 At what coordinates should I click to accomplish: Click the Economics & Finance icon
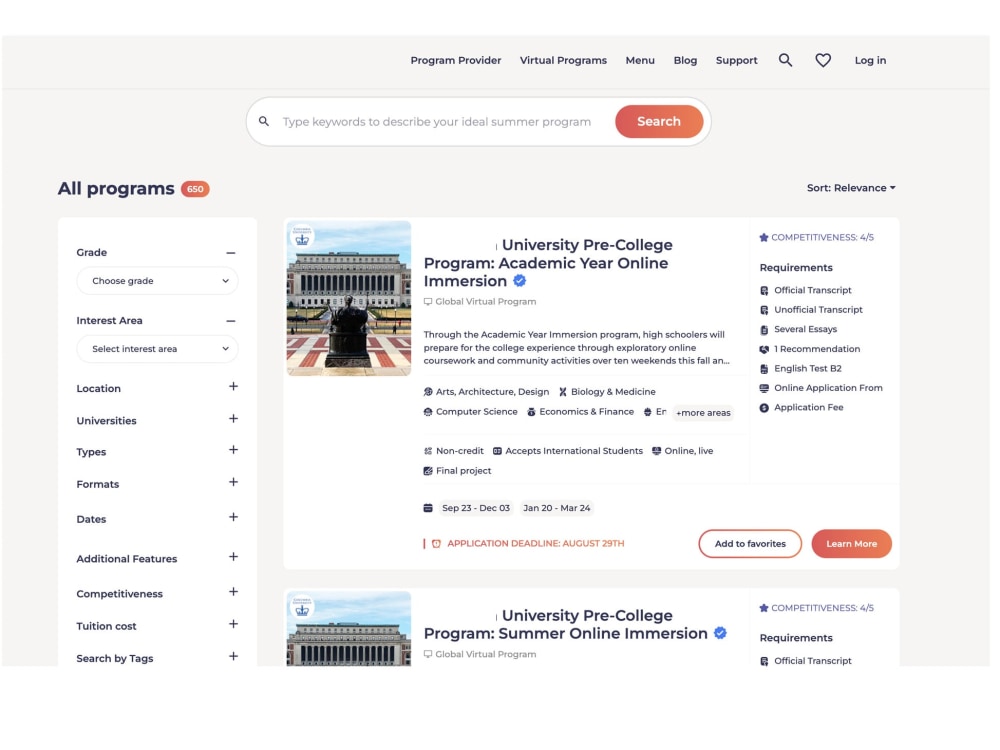click(x=531, y=412)
